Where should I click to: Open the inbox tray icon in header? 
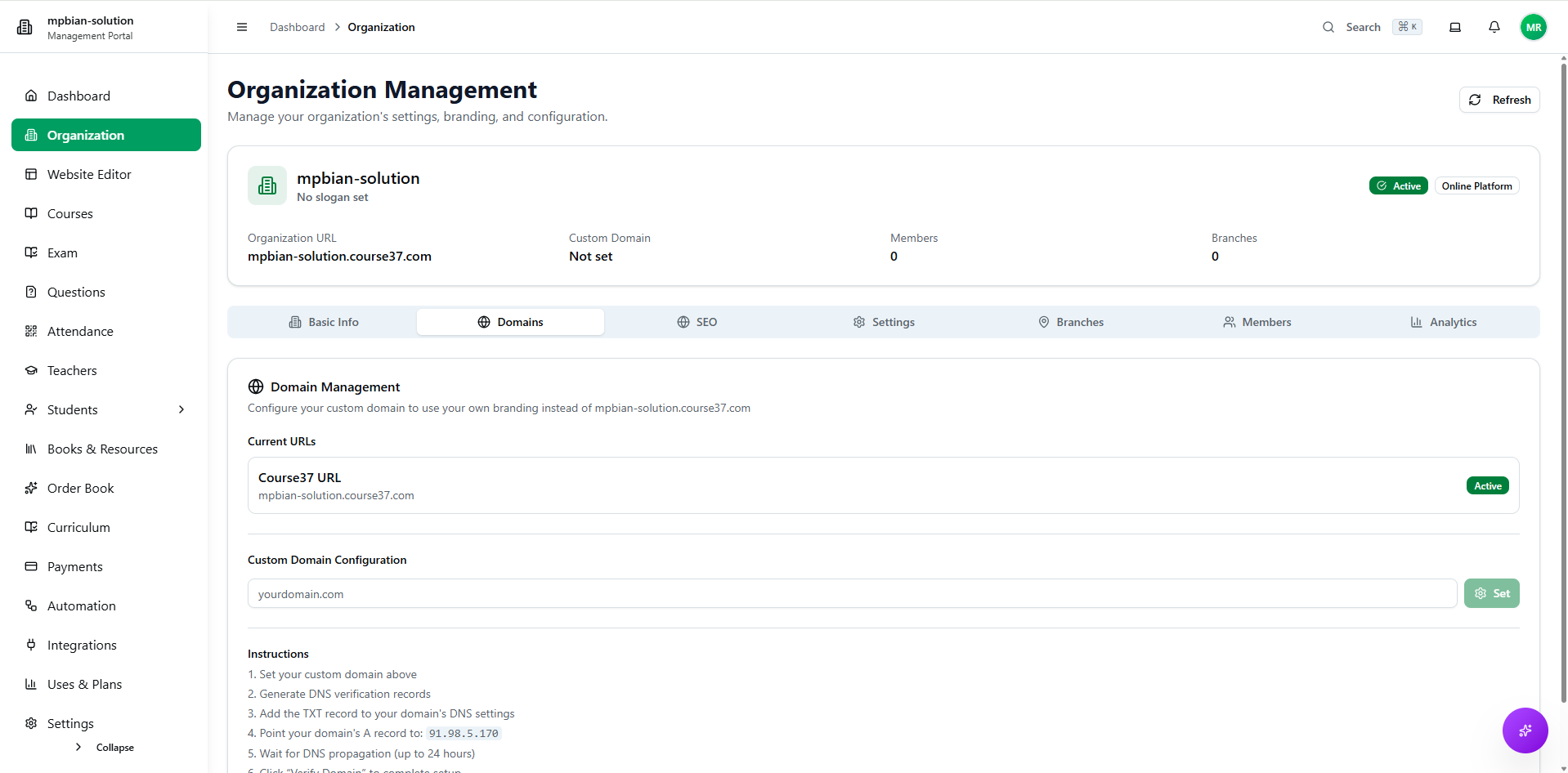click(x=1454, y=27)
